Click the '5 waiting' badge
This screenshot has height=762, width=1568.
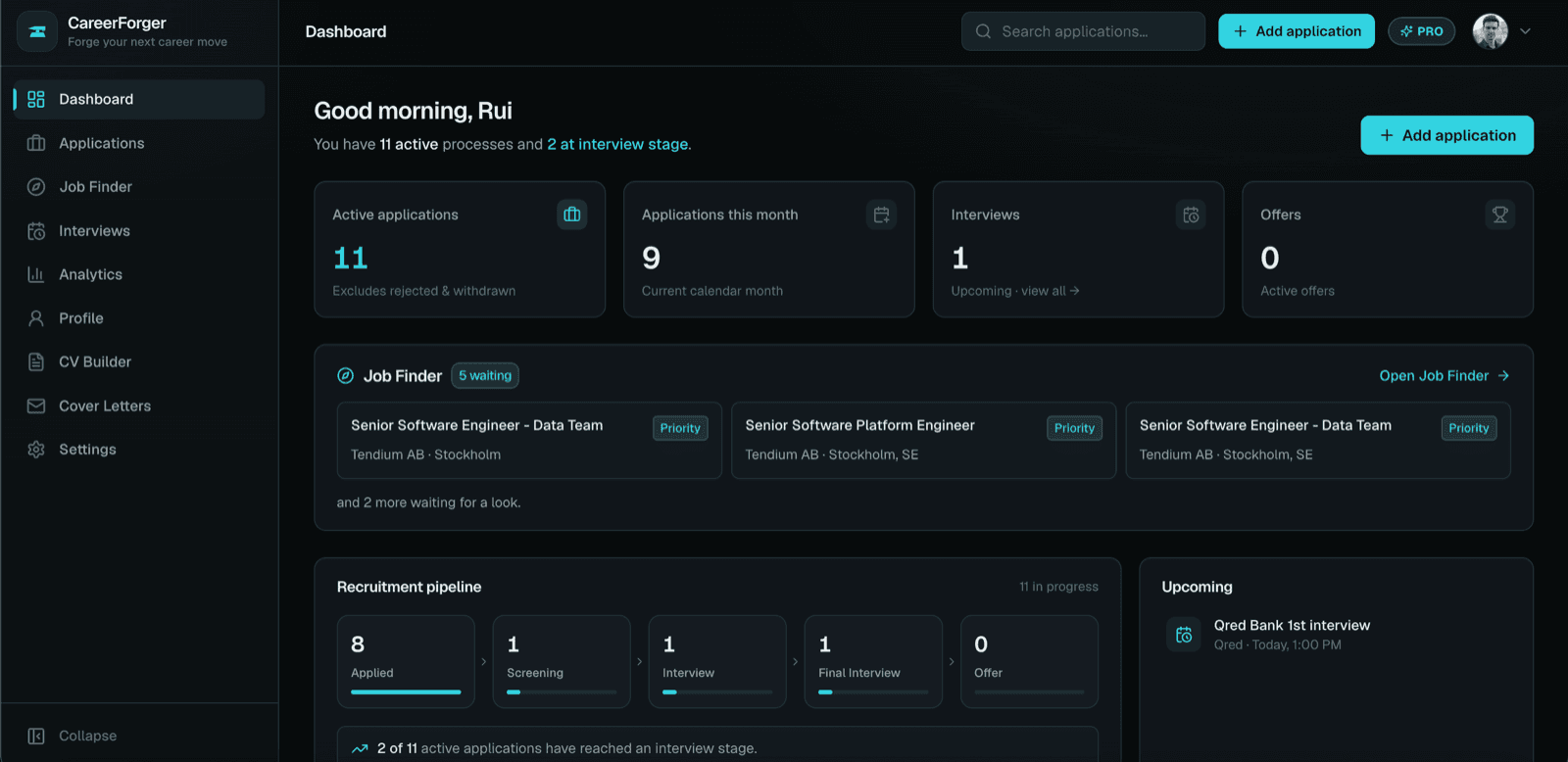tap(485, 375)
